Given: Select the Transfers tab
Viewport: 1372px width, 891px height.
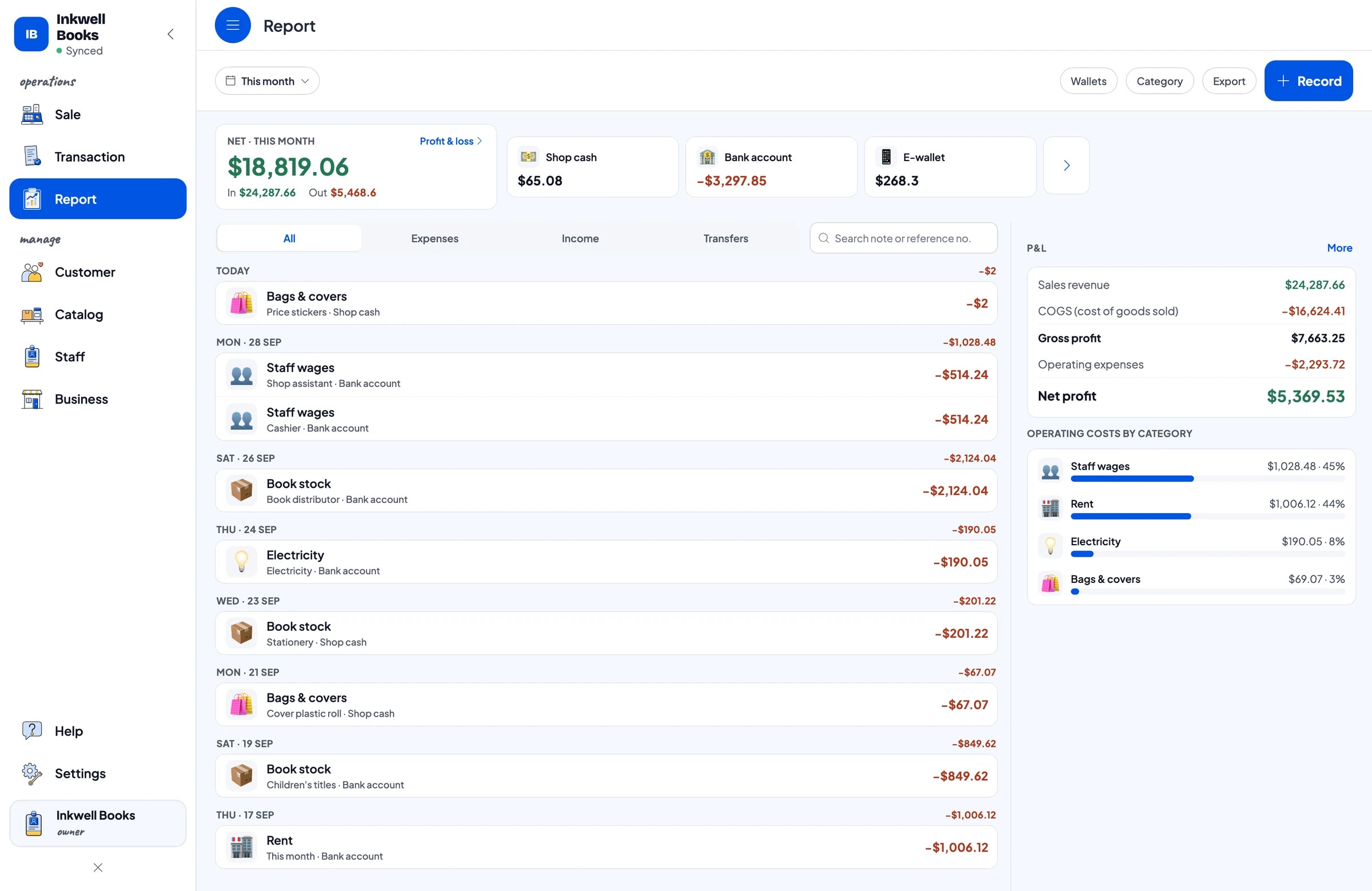Looking at the screenshot, I should (x=725, y=238).
